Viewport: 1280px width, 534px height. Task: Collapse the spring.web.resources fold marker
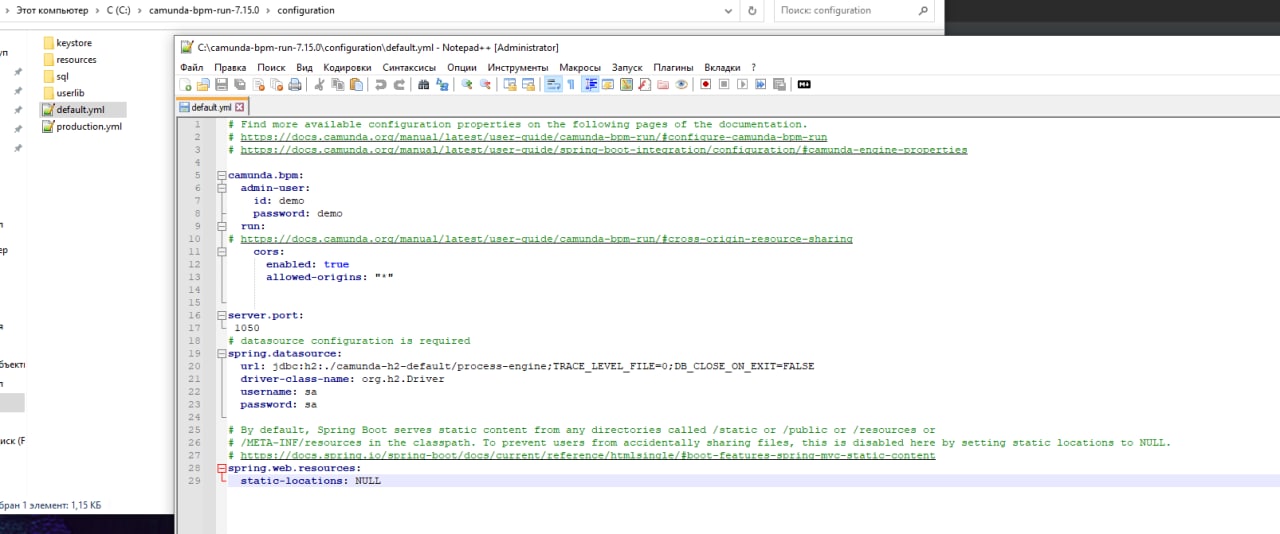tap(221, 468)
